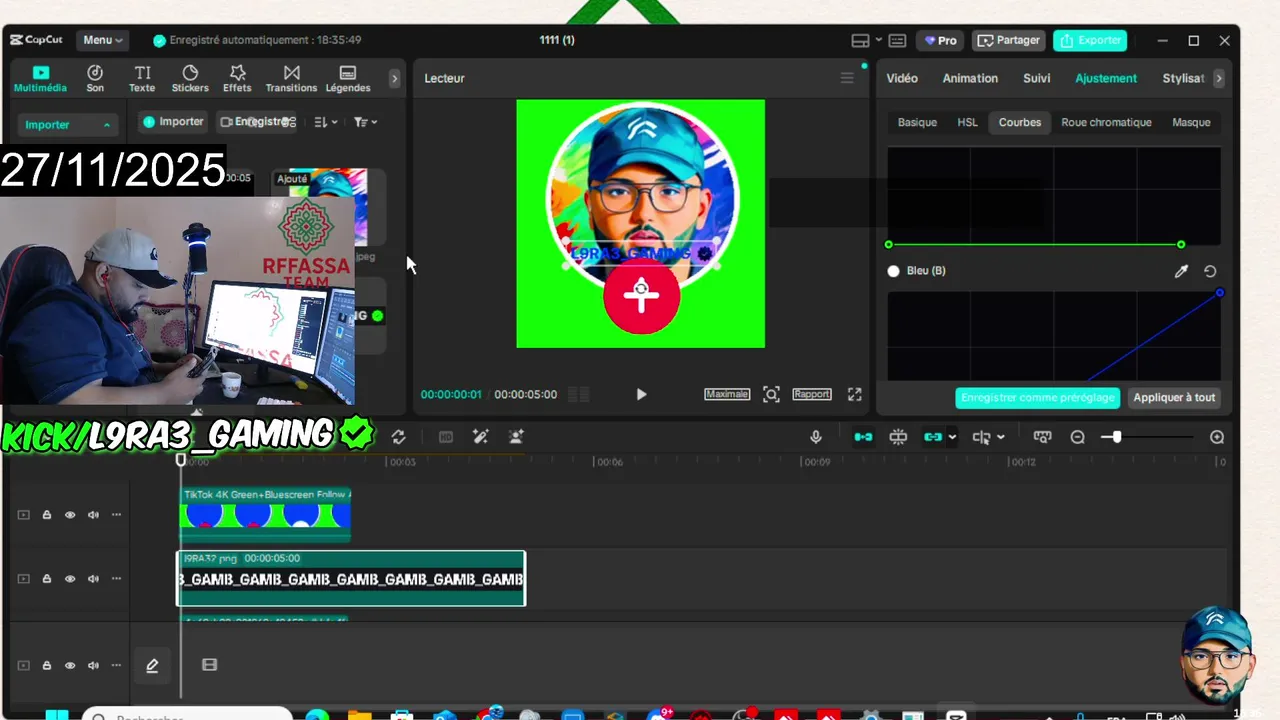Open the Texte panel
This screenshot has width=1280, height=720.
[x=142, y=79]
